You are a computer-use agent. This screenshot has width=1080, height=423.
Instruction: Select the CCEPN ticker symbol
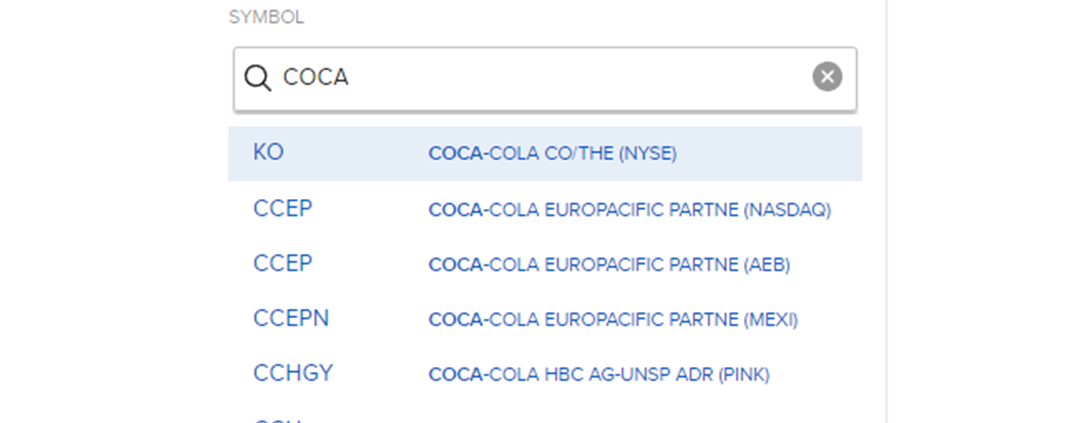click(x=291, y=319)
